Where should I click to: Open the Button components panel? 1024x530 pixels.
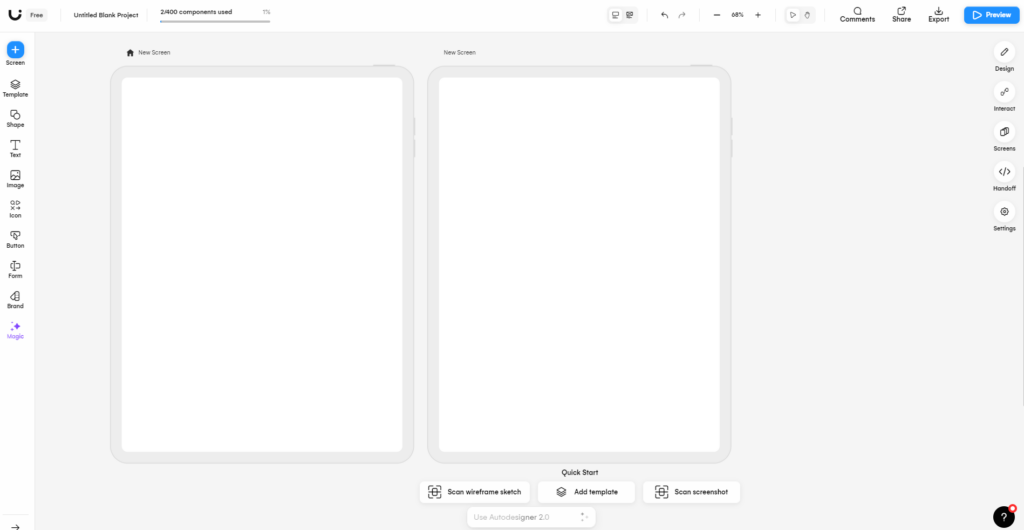click(15, 238)
